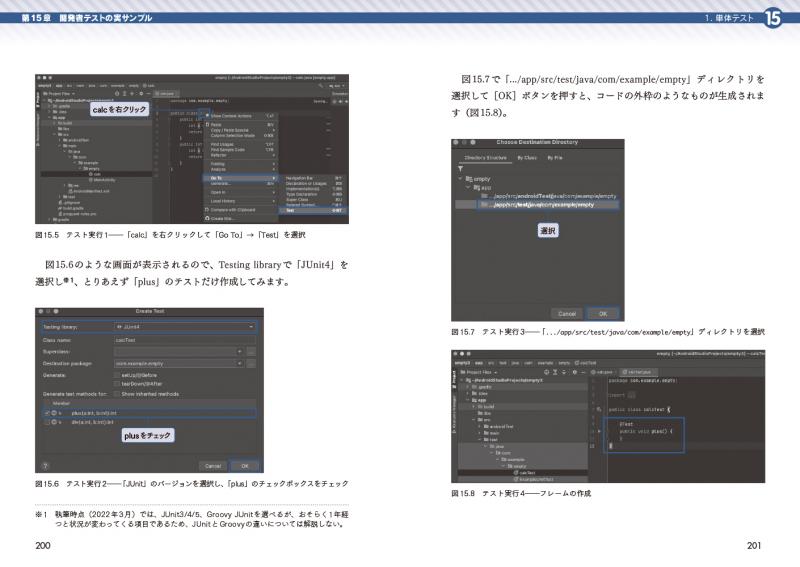Choose Declaration or Usages in Go To submenu
The image size is (800, 567).
click(x=313, y=184)
